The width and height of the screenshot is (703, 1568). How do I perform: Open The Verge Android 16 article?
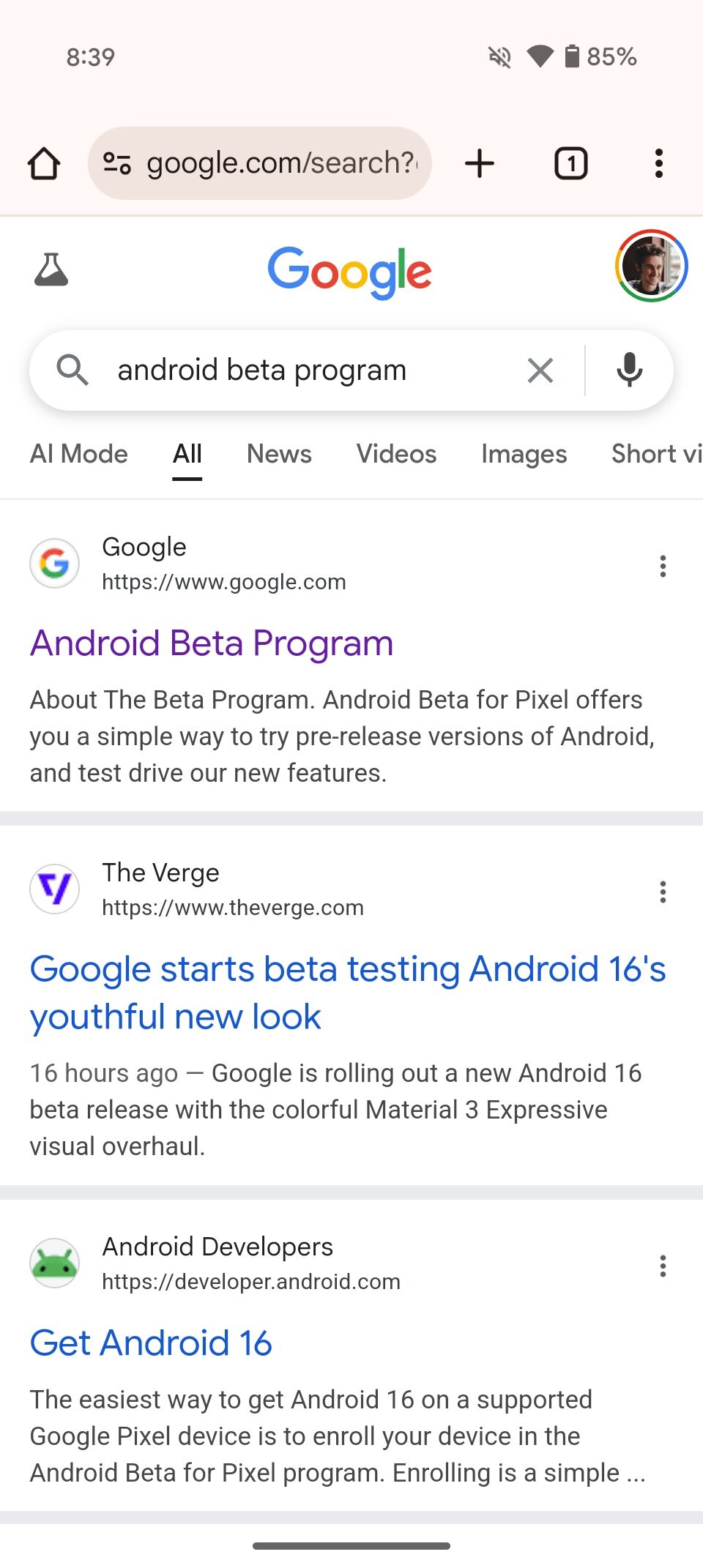click(x=347, y=992)
